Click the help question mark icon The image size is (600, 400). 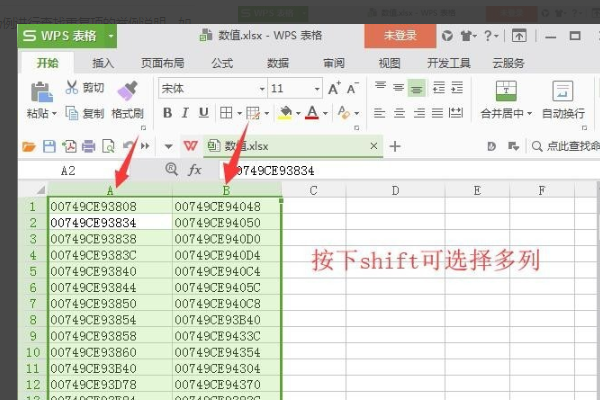tap(488, 36)
